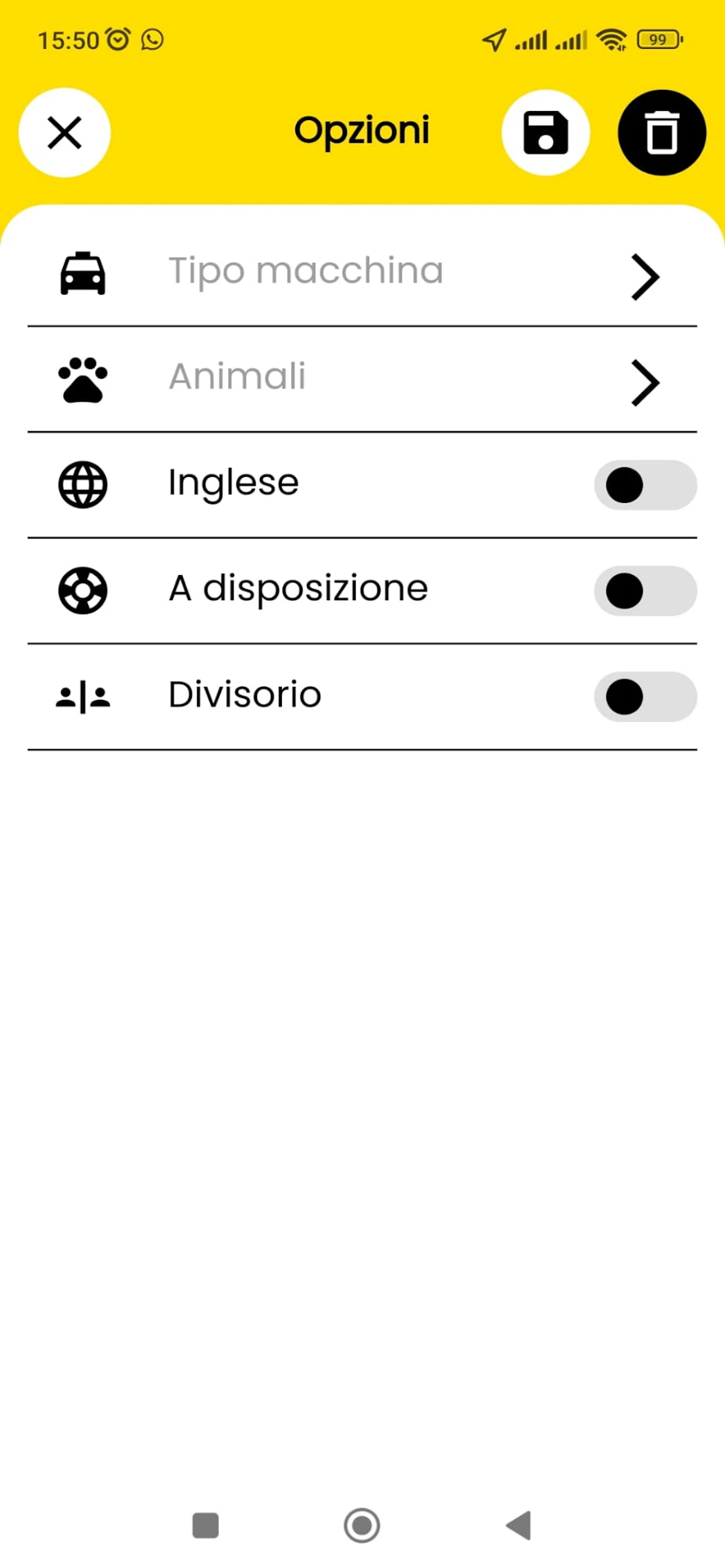Click the taxi icon next to Tipo macchina
This screenshot has height=1568, width=725.
[83, 273]
